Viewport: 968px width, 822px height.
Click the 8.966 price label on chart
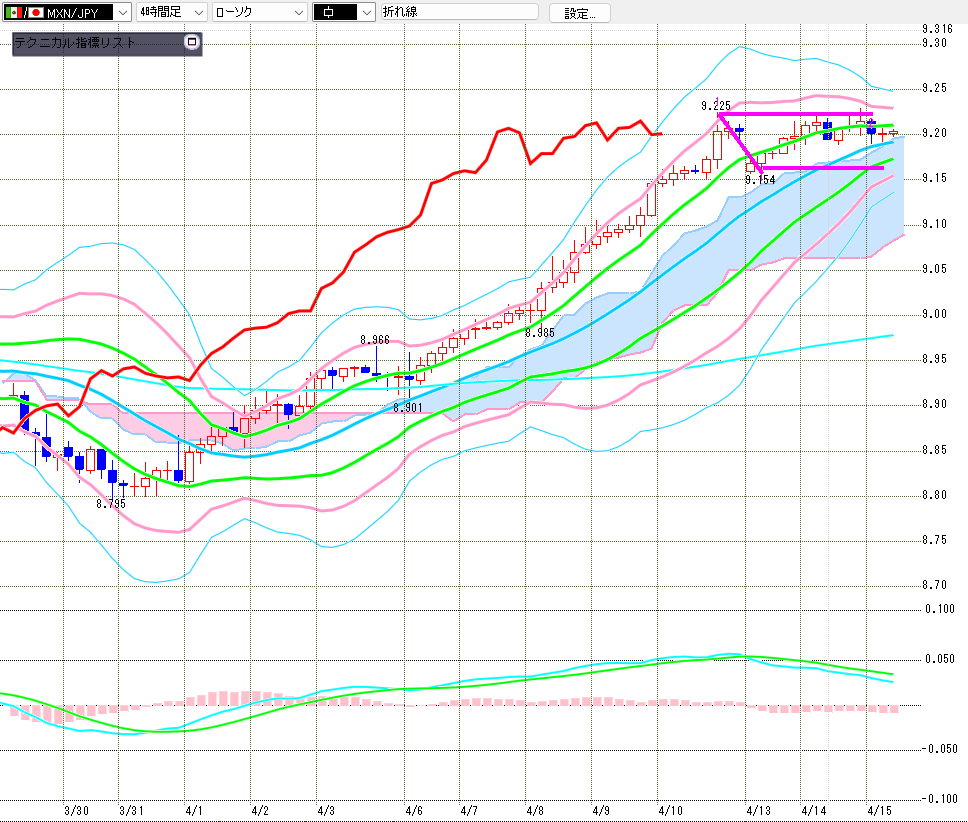click(x=375, y=340)
